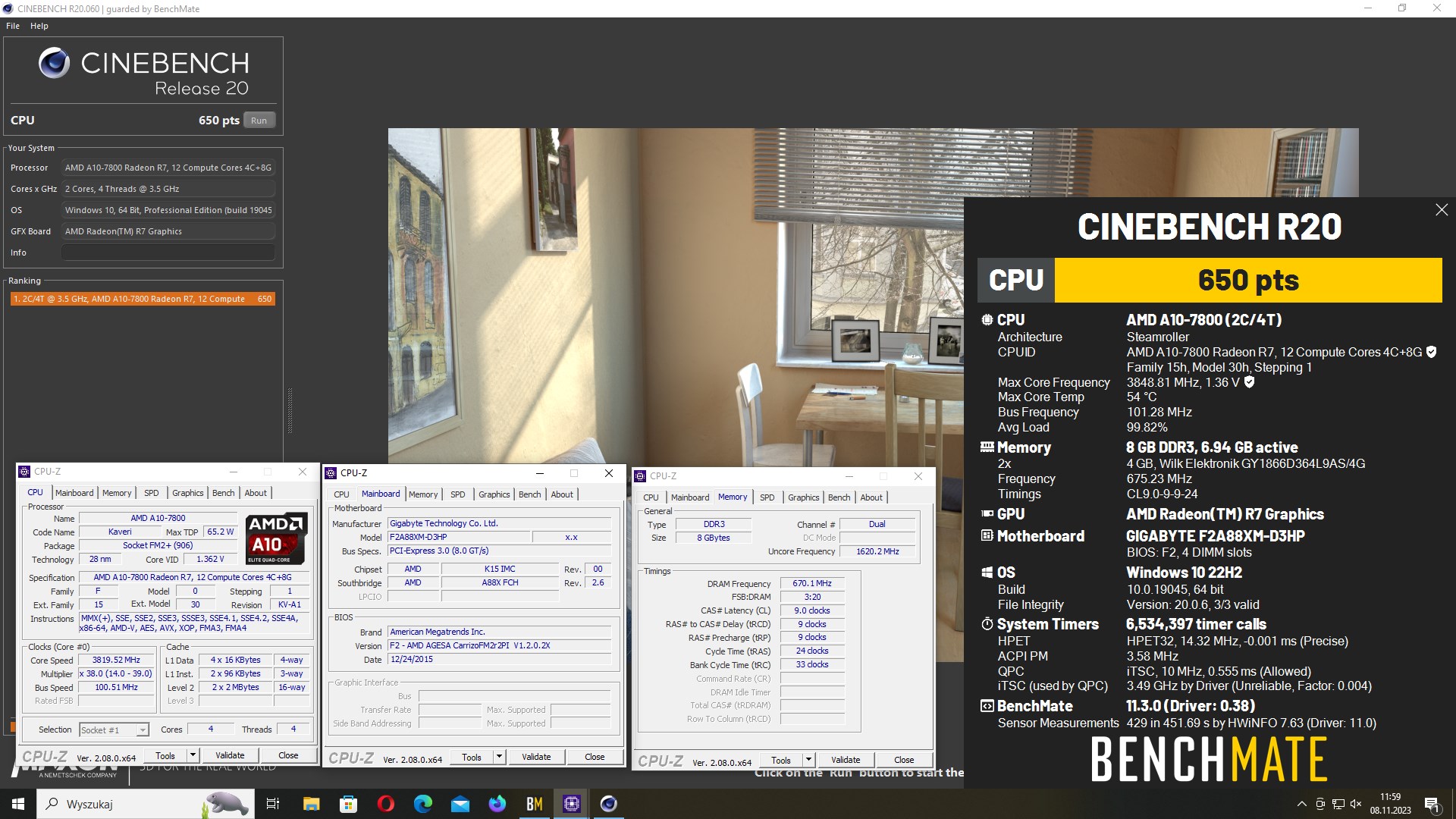Click the Wyszukaj taskbar search box

[x=146, y=804]
